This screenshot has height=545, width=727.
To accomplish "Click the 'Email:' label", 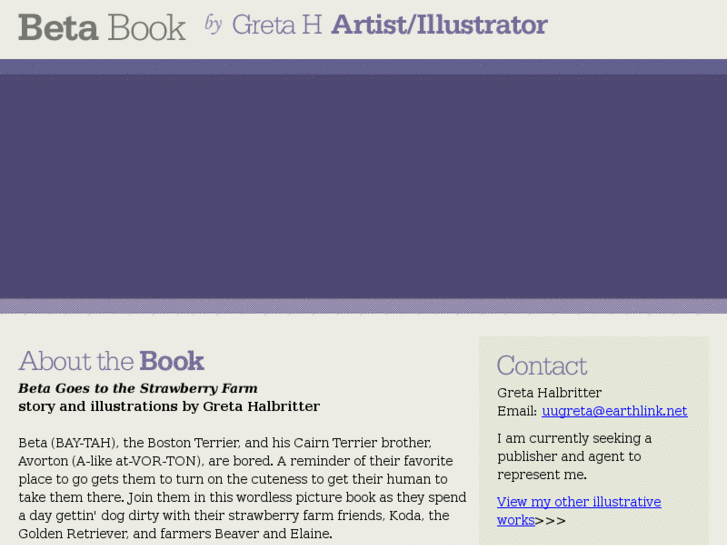I will click(516, 411).
